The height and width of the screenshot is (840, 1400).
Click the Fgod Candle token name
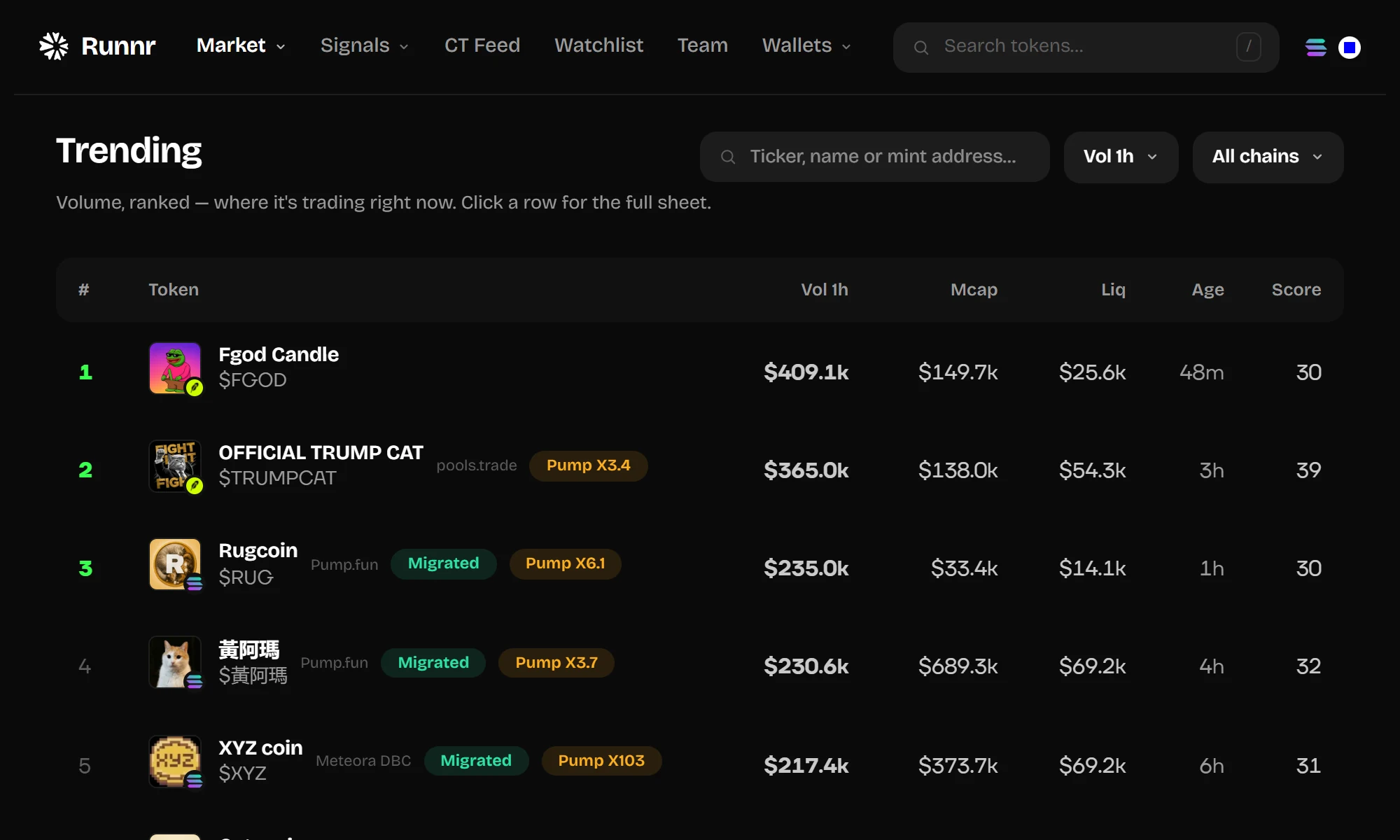[279, 354]
